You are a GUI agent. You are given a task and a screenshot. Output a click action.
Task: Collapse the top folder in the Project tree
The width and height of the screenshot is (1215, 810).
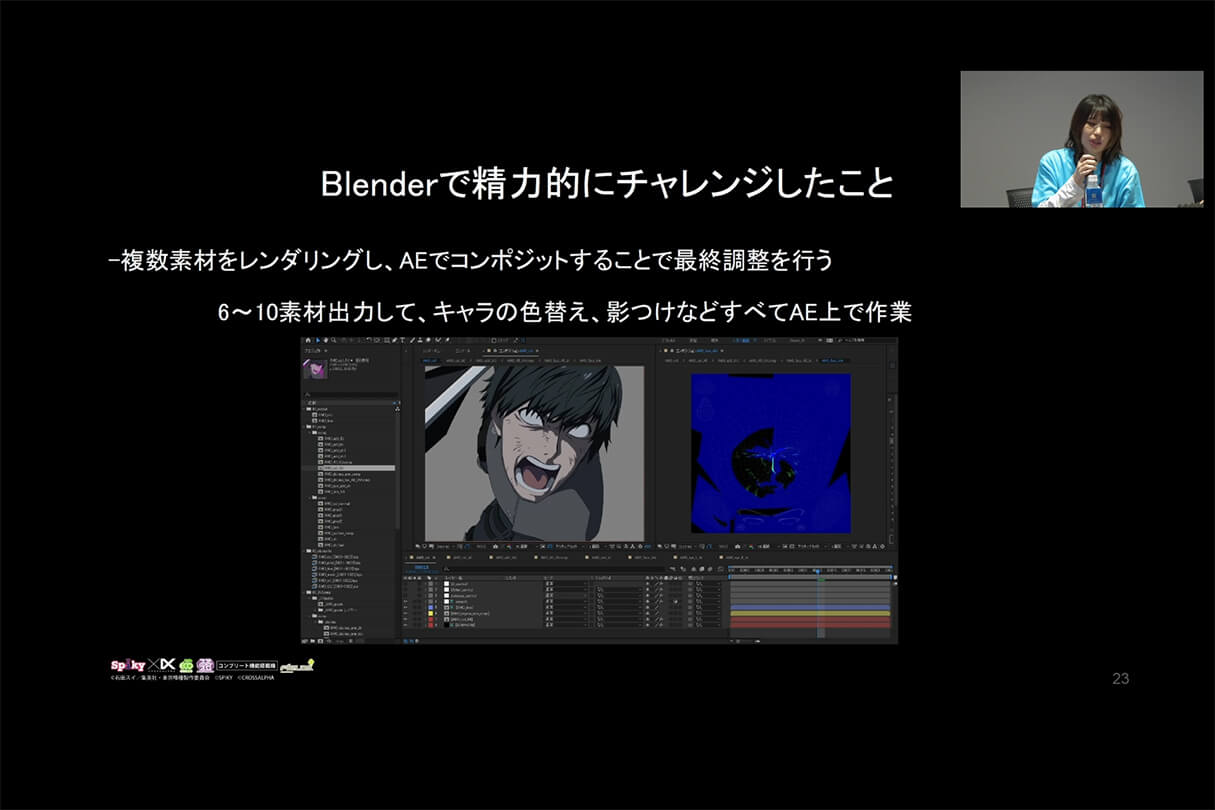pyautogui.click(x=304, y=409)
